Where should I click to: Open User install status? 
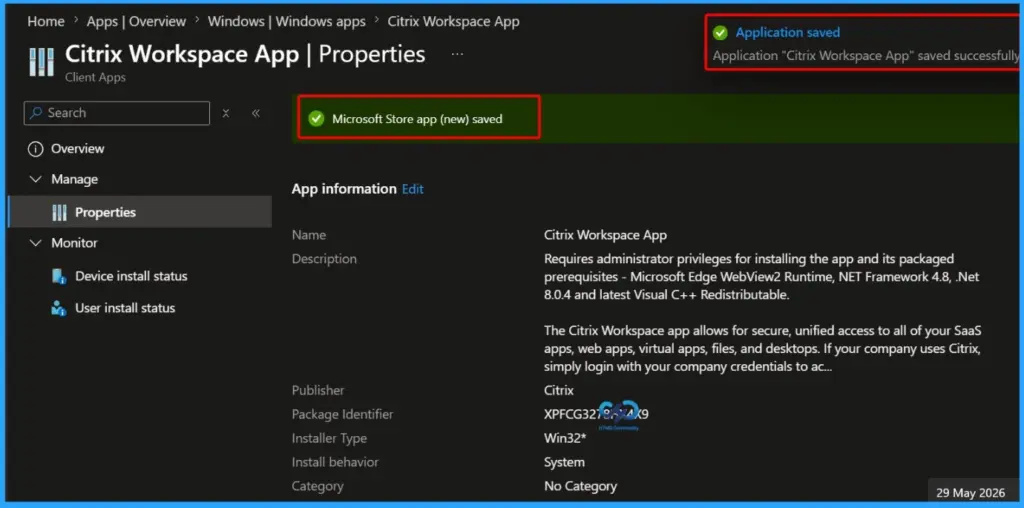click(x=125, y=308)
